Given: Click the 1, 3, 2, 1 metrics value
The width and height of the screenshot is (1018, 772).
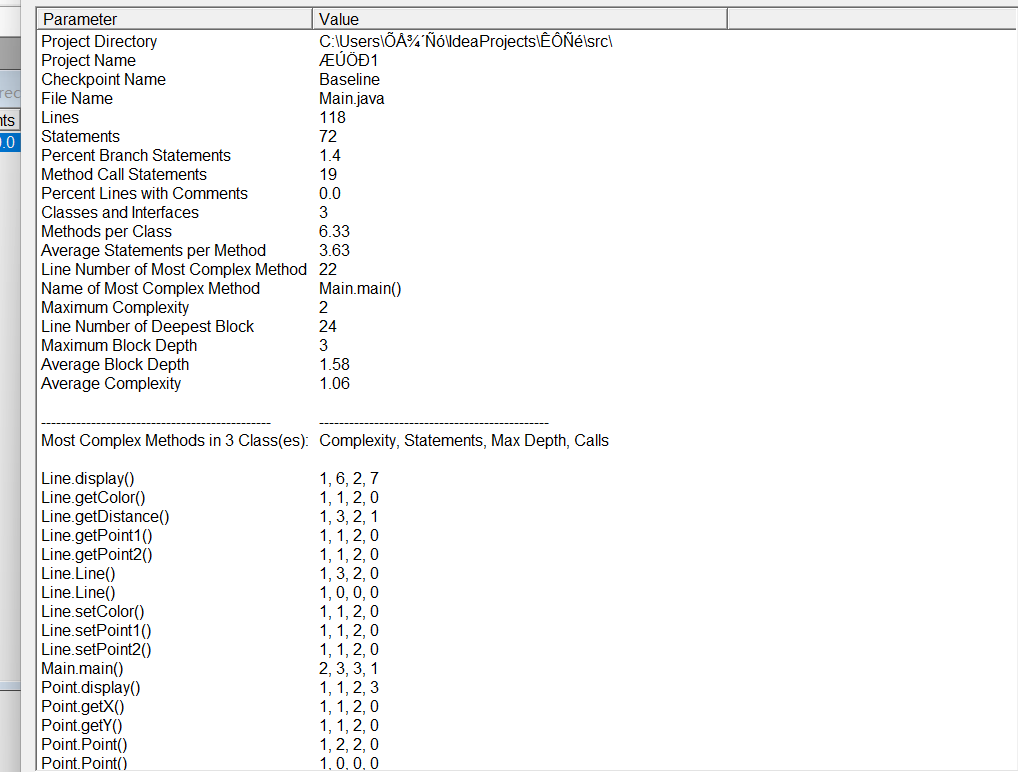Looking at the screenshot, I should click(349, 516).
